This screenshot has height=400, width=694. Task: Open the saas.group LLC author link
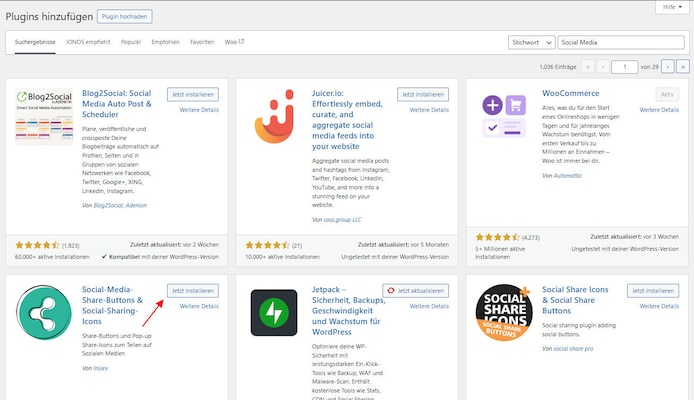tap(343, 219)
